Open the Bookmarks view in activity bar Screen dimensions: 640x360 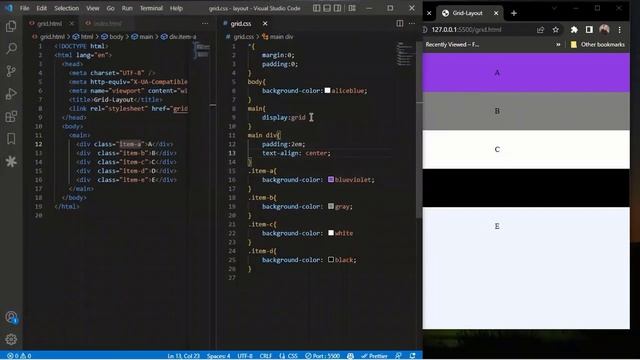coord(11,139)
